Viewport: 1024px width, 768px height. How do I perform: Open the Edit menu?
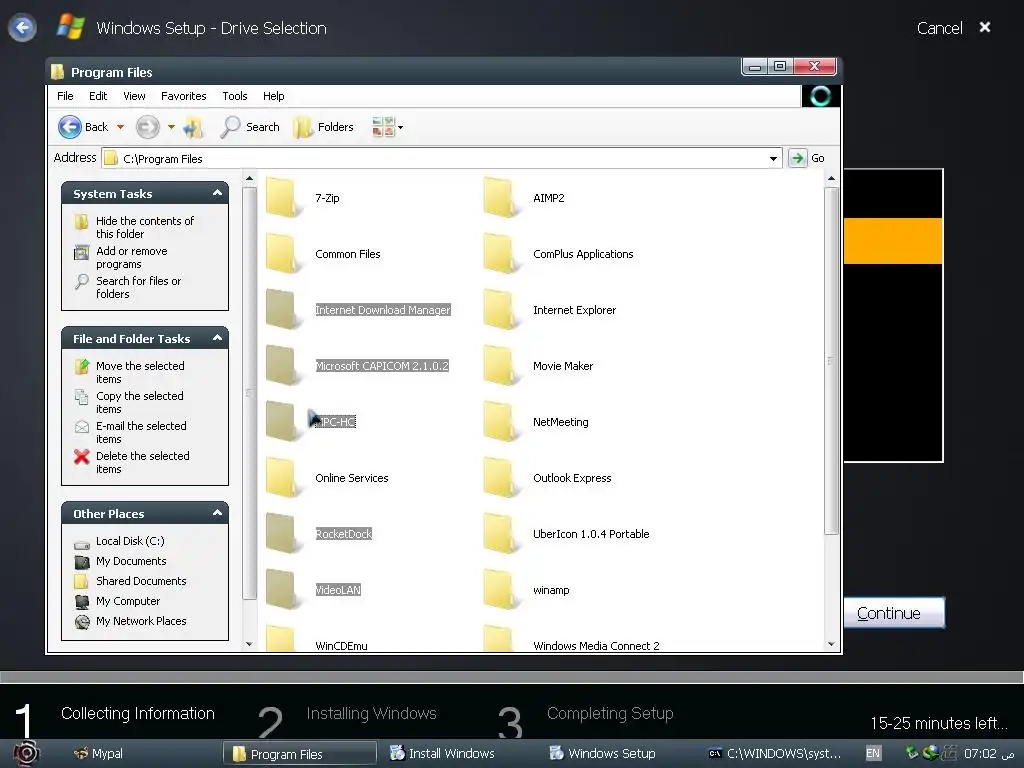pos(98,96)
